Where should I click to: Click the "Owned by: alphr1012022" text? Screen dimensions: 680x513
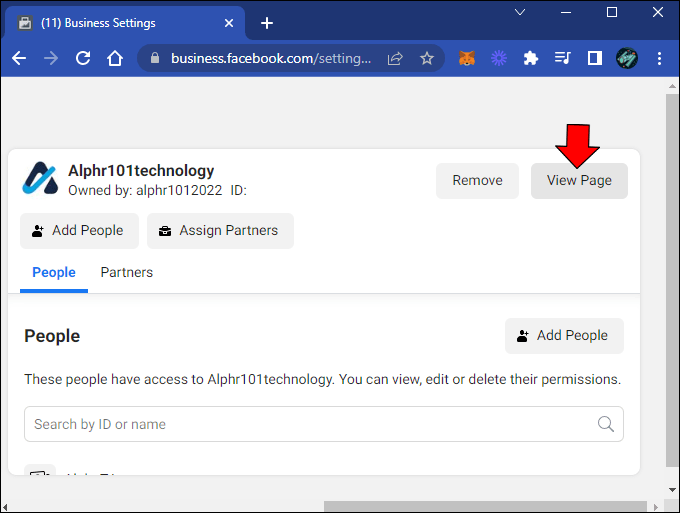point(145,190)
